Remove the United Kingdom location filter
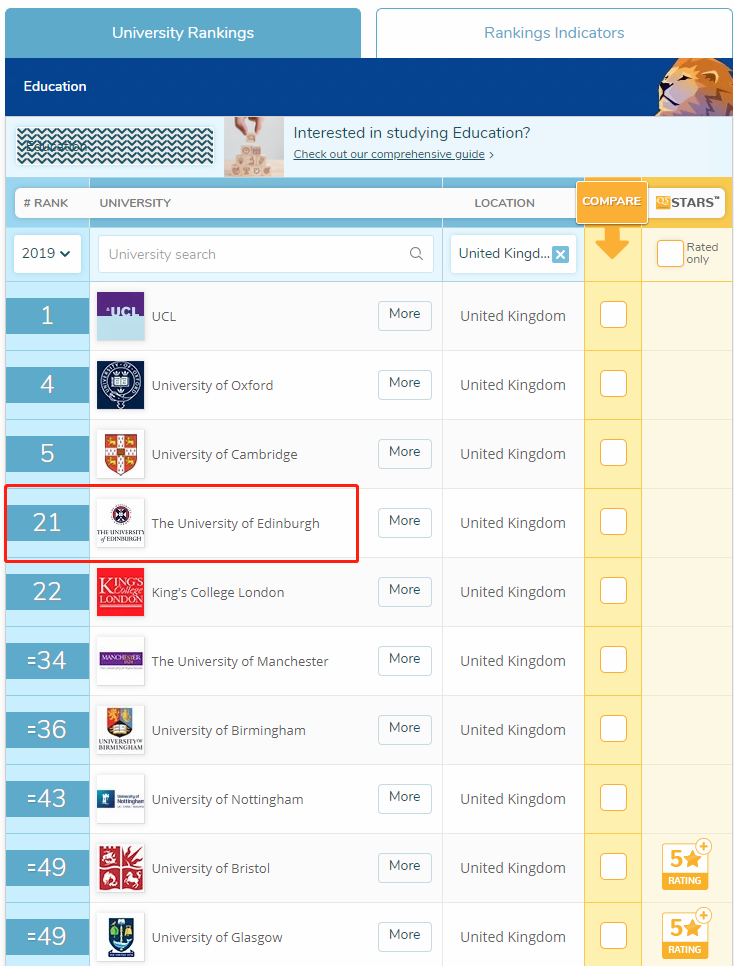Viewport: 734px width, 966px height. [x=560, y=254]
